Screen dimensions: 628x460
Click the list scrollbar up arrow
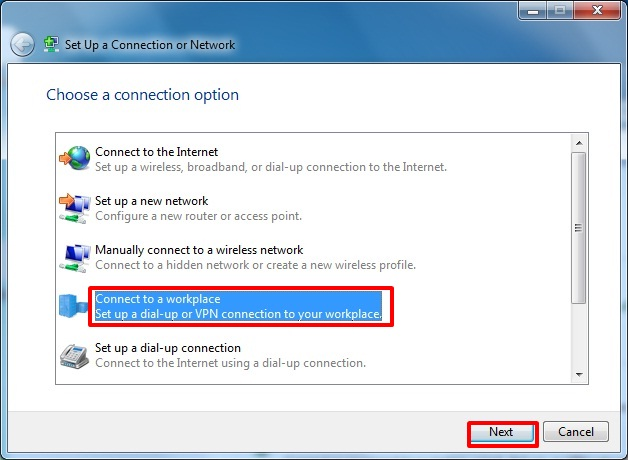pos(579,143)
